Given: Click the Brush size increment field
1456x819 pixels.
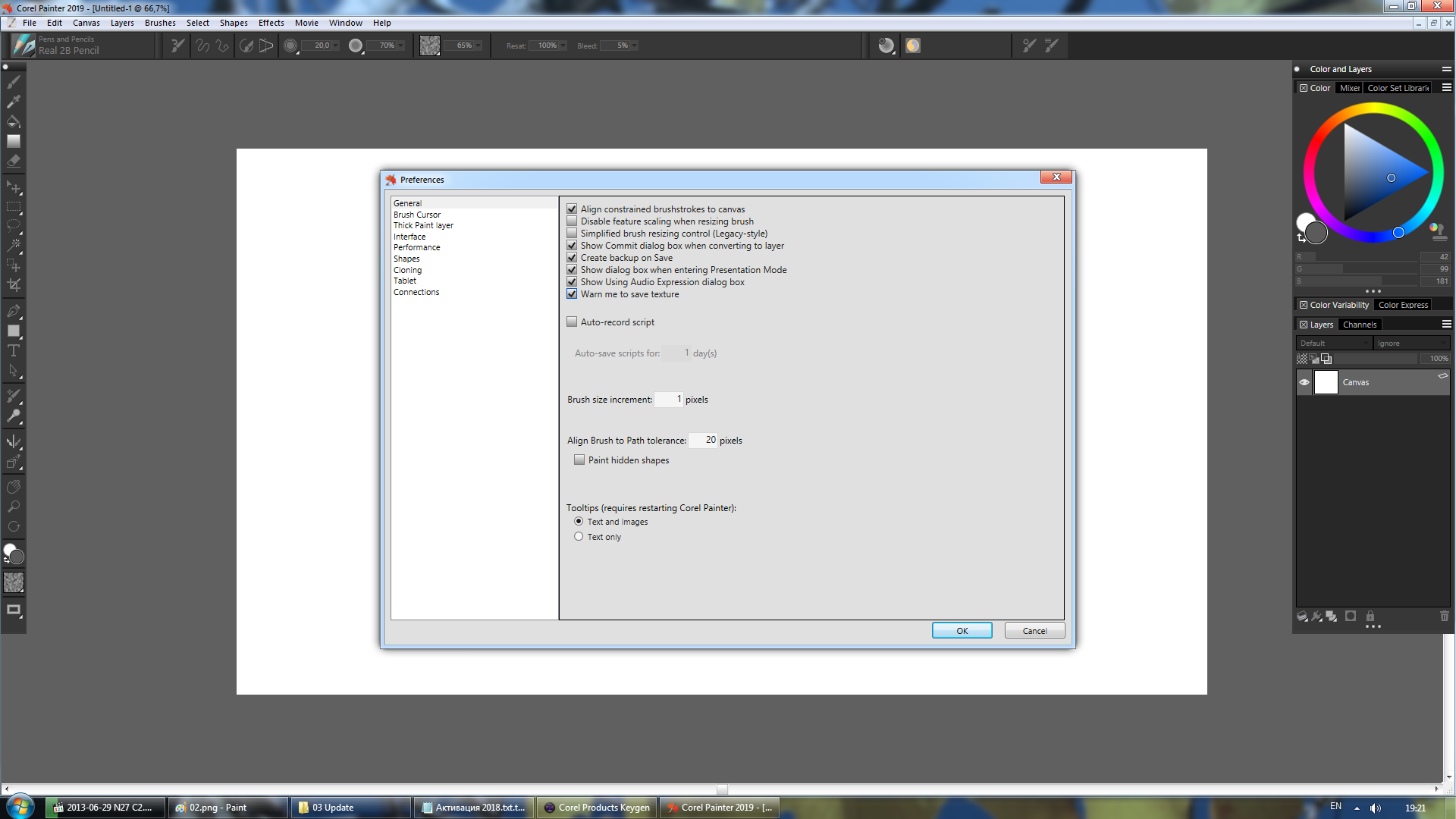Looking at the screenshot, I should tap(668, 400).
